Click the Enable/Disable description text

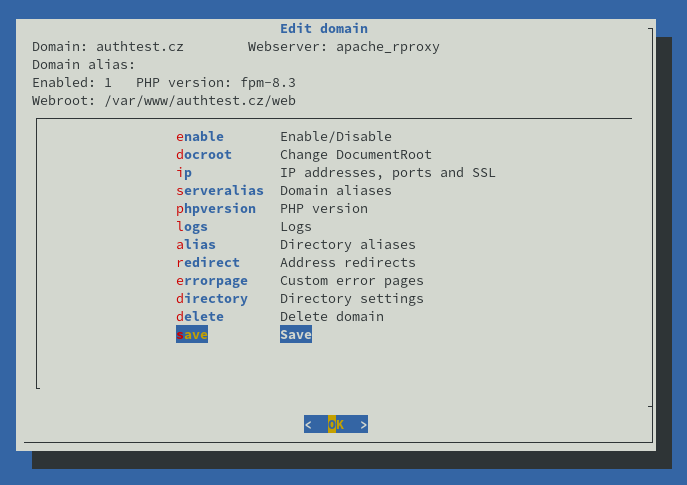pyautogui.click(x=336, y=137)
